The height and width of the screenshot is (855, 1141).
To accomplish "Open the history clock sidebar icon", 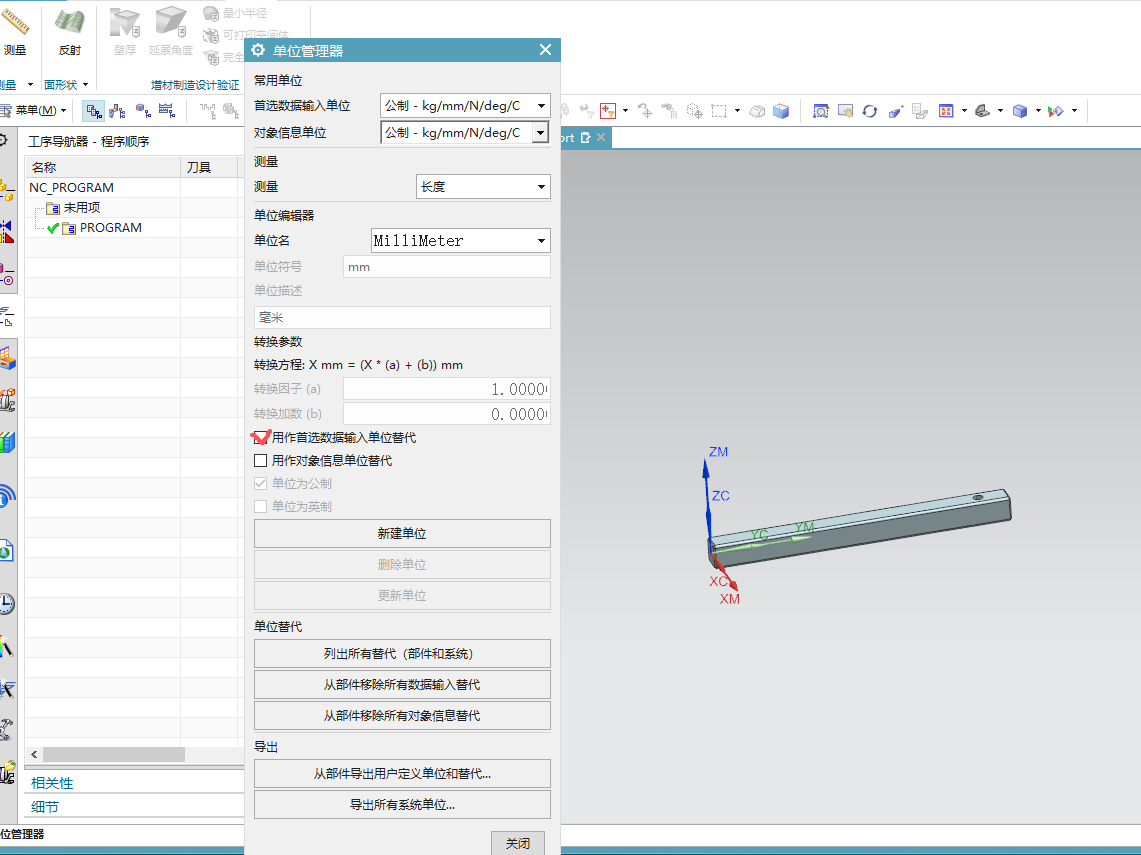I will pyautogui.click(x=7, y=604).
